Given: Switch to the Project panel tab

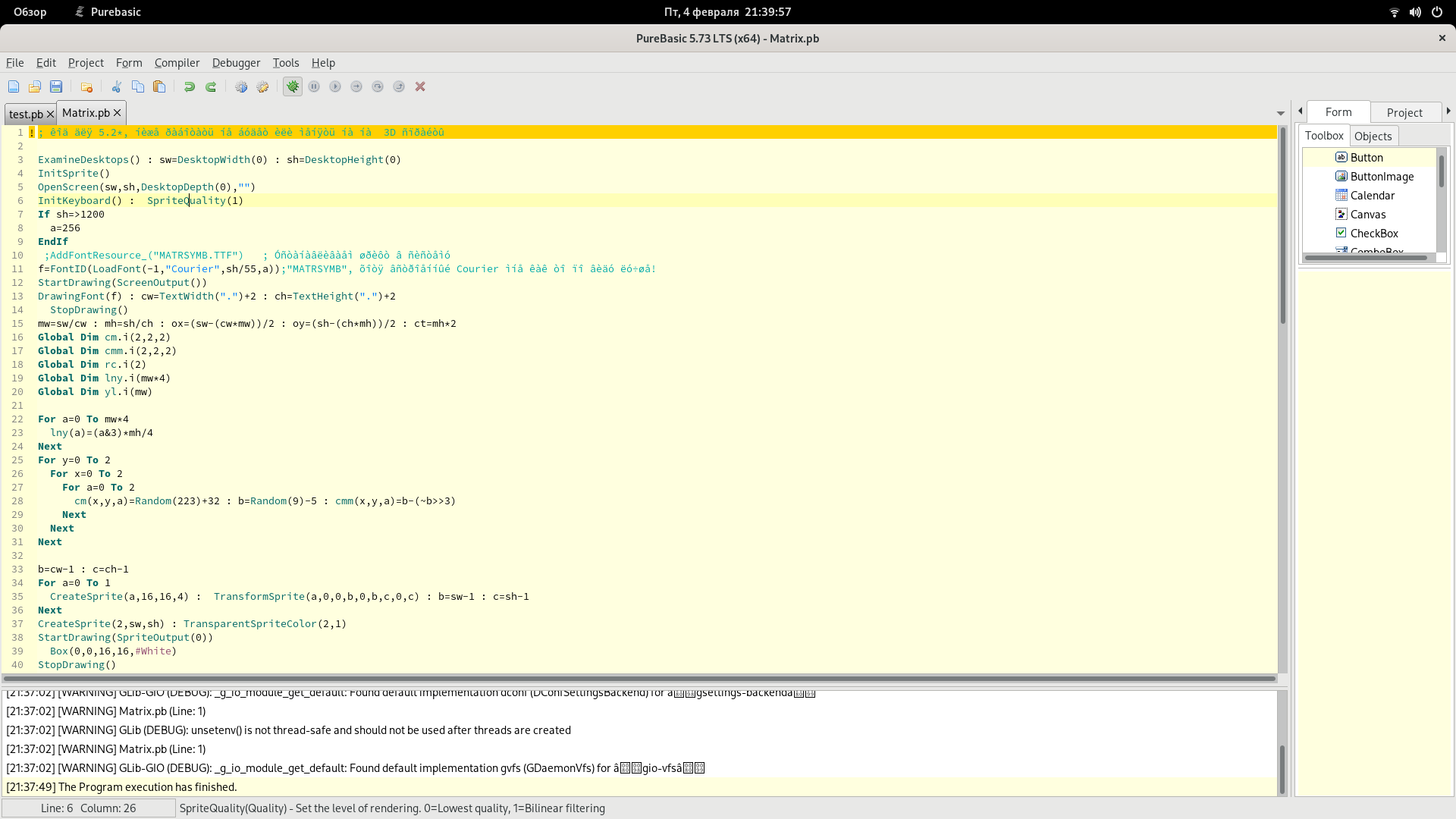Looking at the screenshot, I should point(1404,113).
